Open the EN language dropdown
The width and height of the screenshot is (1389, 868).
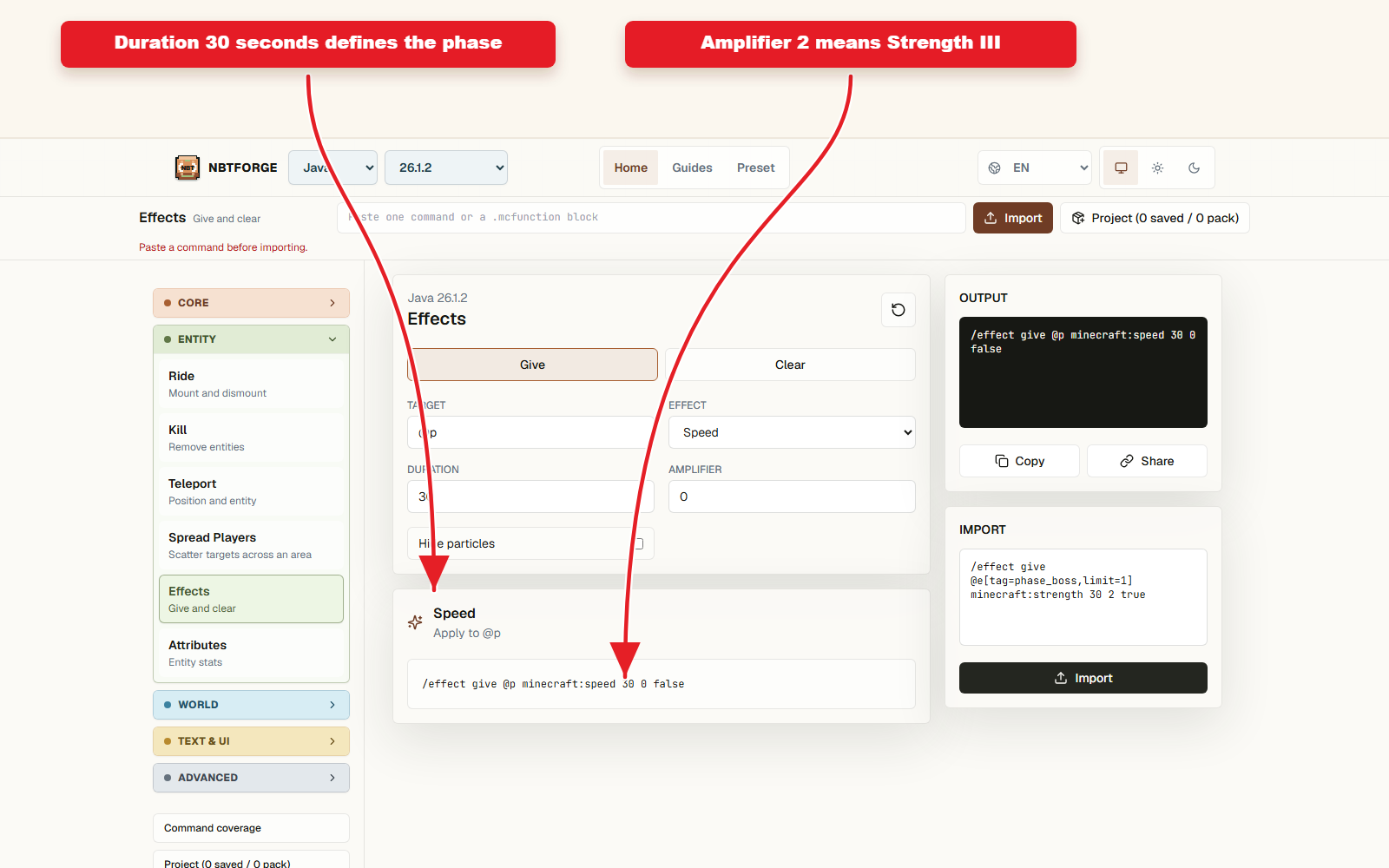1035,168
